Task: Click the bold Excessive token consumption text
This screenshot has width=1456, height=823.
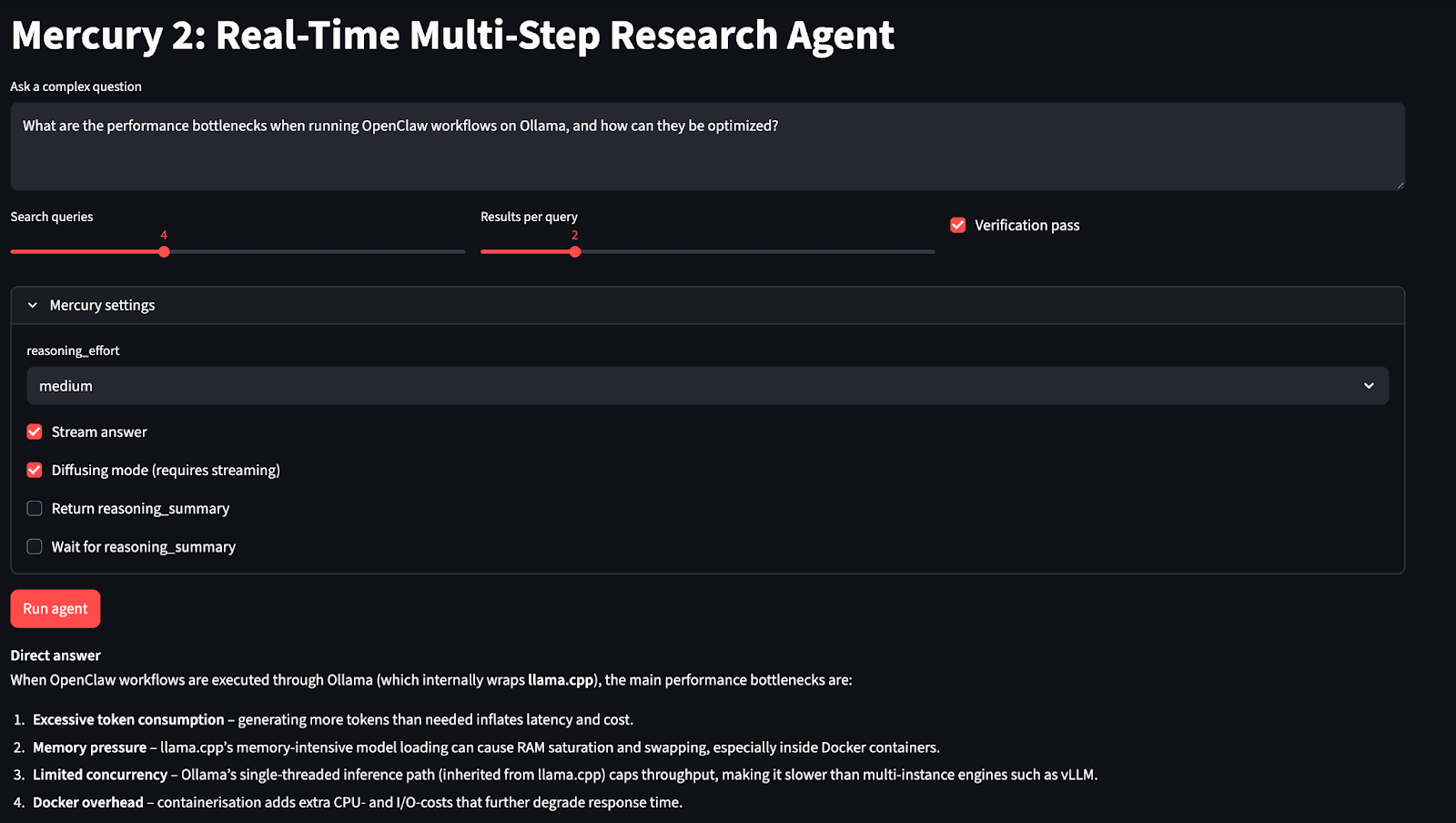Action: tap(128, 720)
